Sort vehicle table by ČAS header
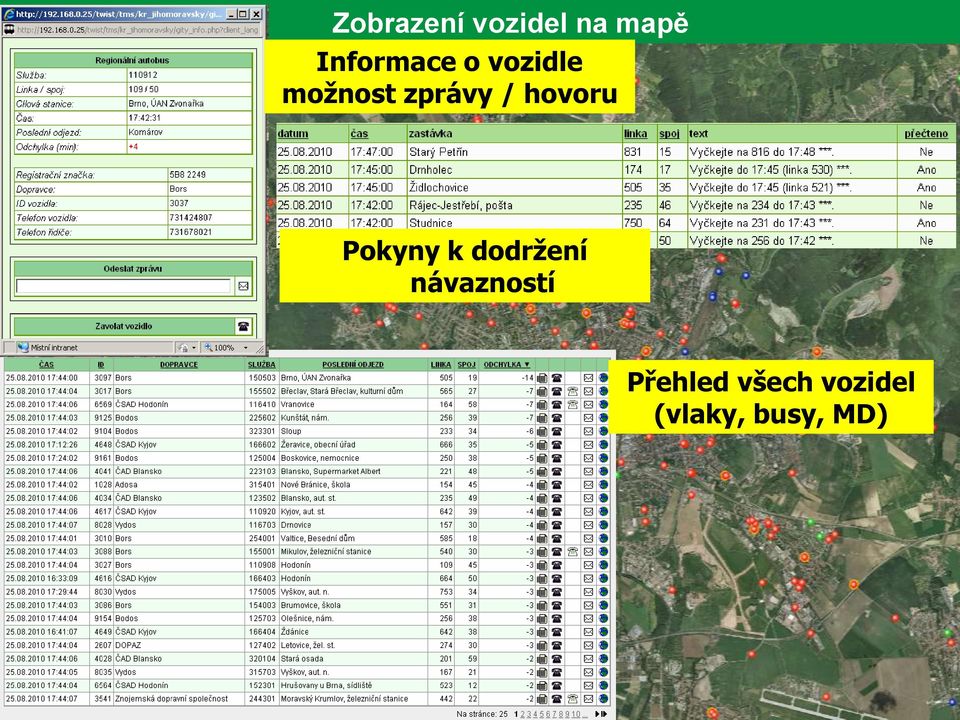 point(46,364)
